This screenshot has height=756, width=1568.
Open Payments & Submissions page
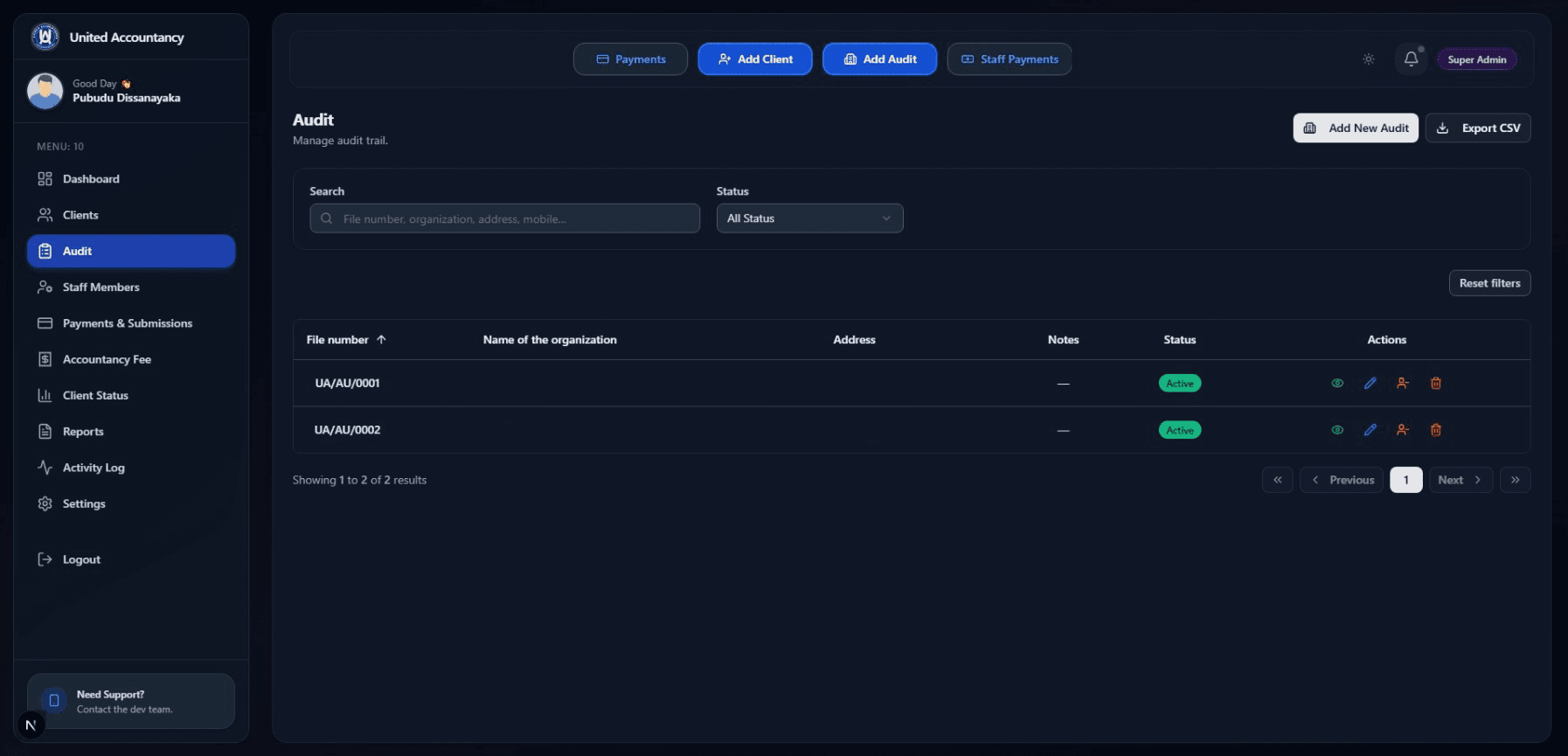tap(131, 323)
